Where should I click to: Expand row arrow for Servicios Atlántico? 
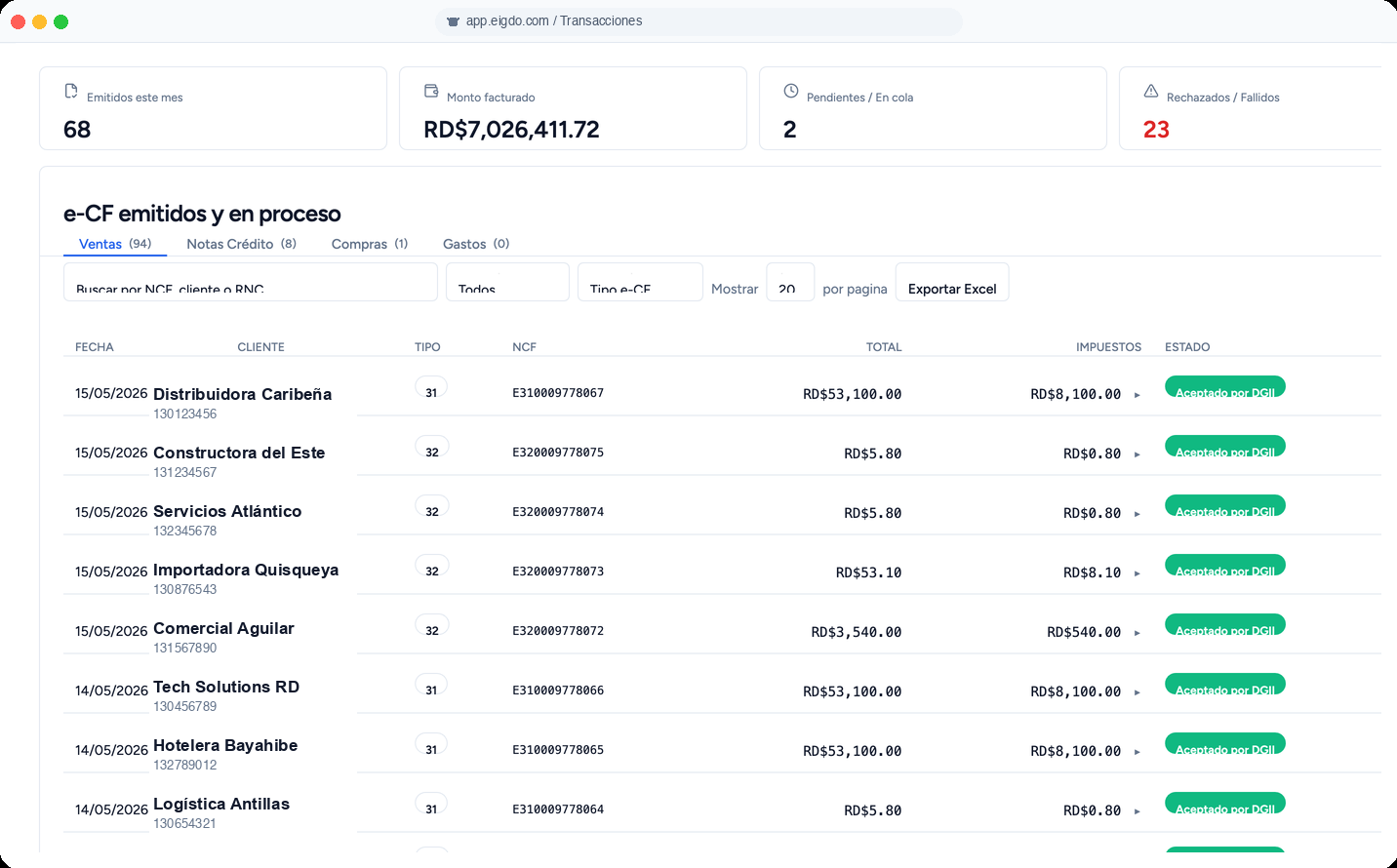pos(1138,514)
